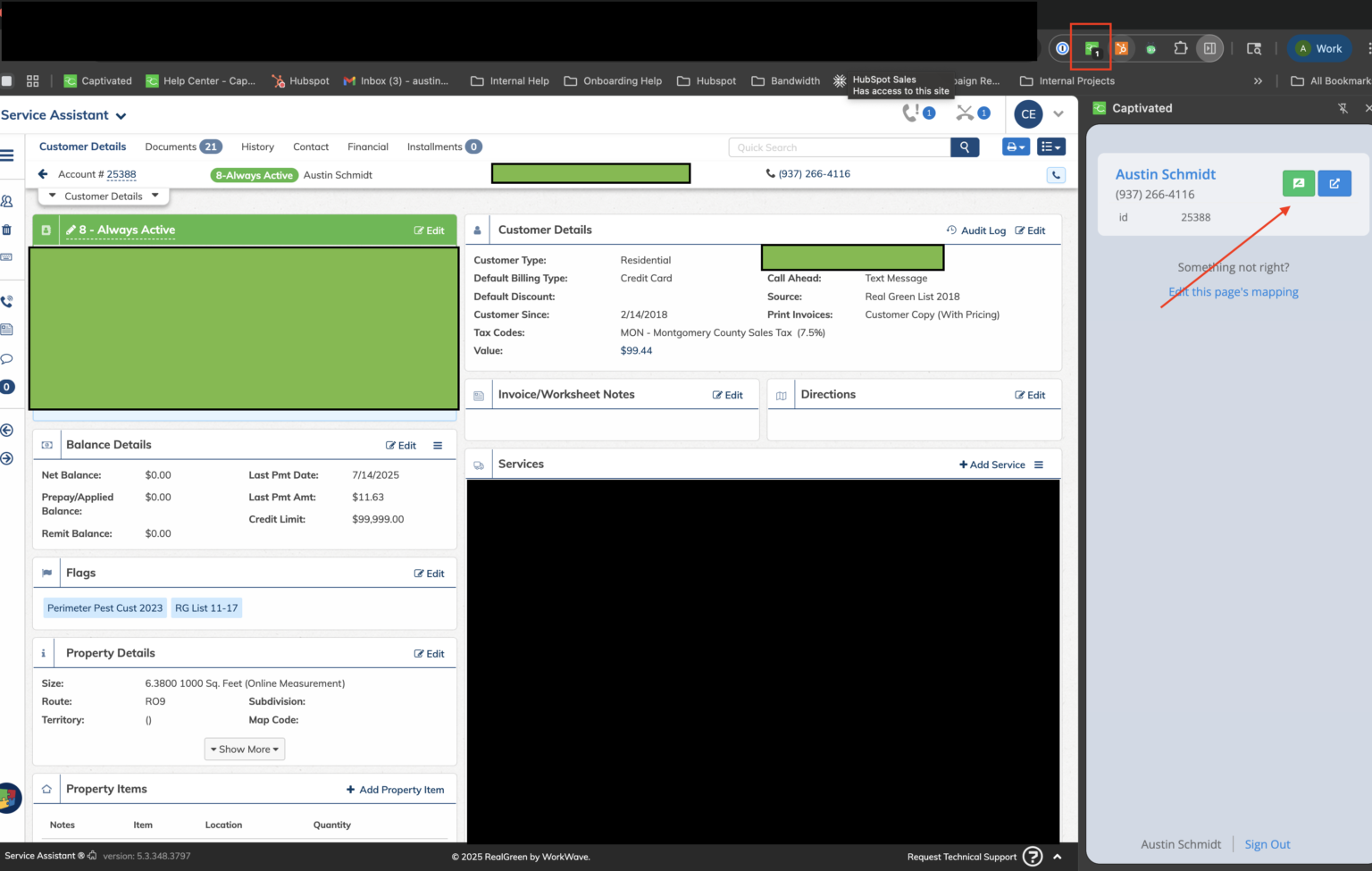Click the Add Service link

tap(992, 465)
